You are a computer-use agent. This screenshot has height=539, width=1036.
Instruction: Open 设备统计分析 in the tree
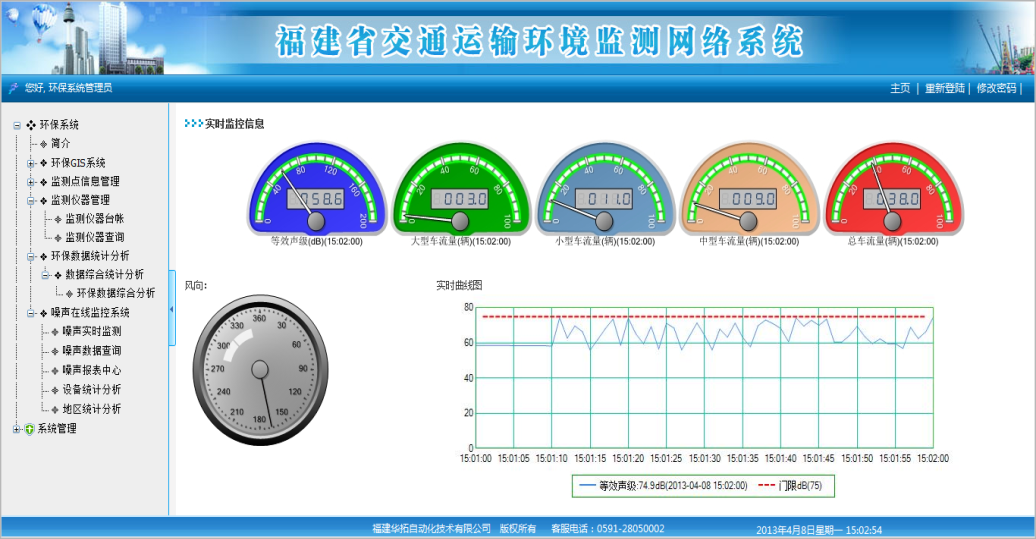pyautogui.click(x=92, y=390)
